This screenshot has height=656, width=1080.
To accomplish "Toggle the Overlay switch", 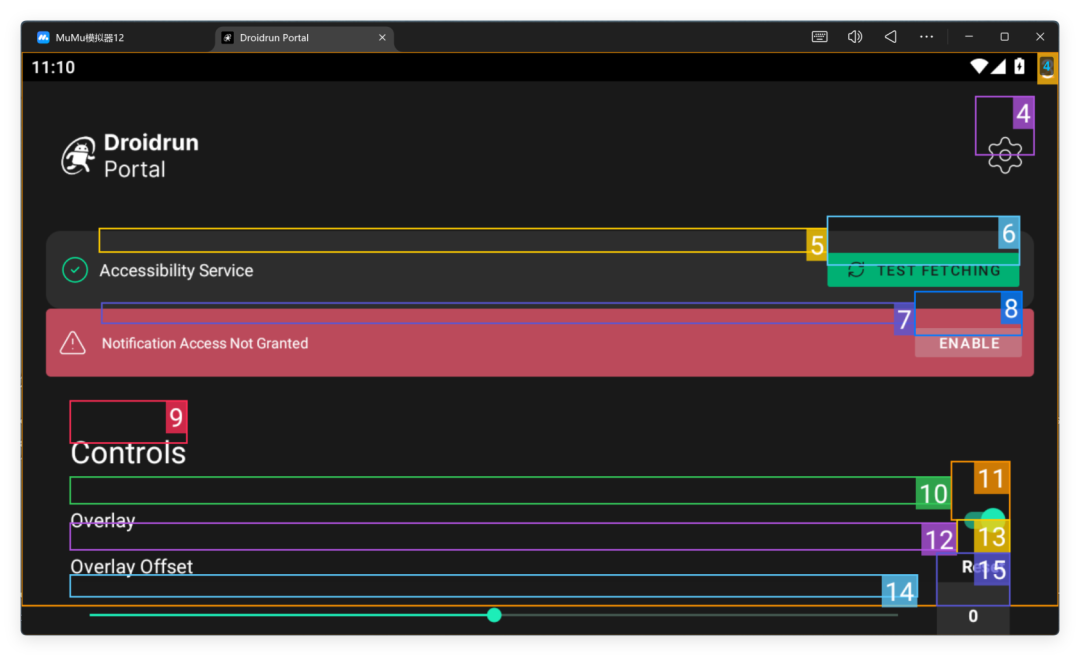I will point(985,519).
